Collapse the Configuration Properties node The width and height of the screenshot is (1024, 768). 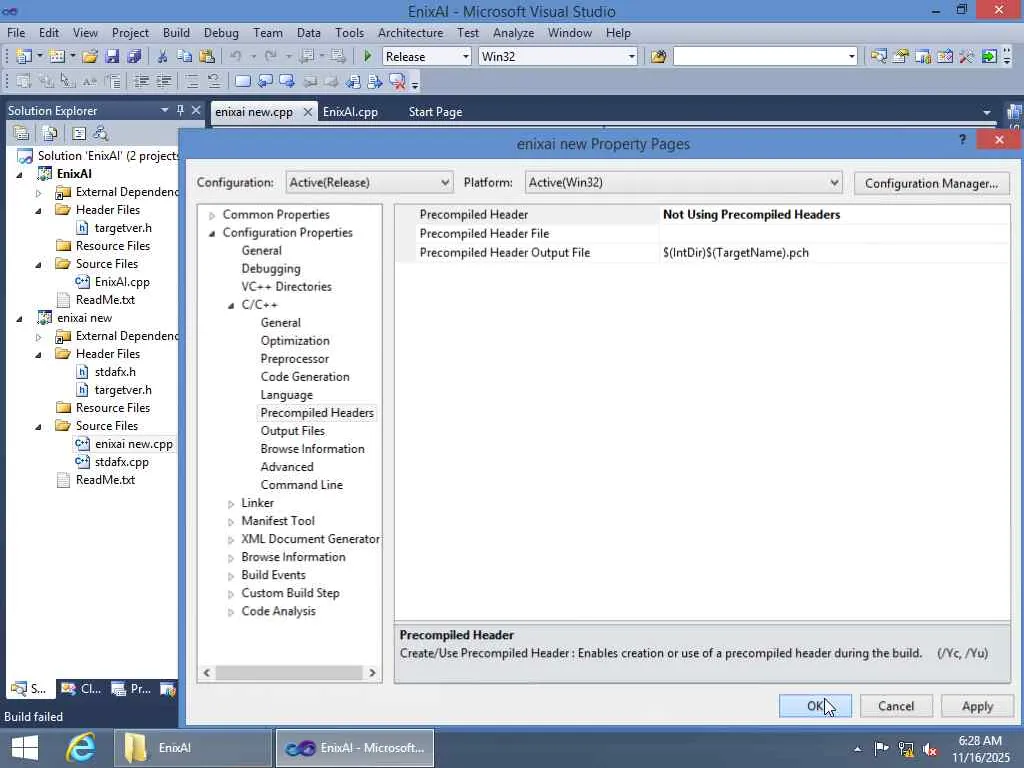[212, 233]
